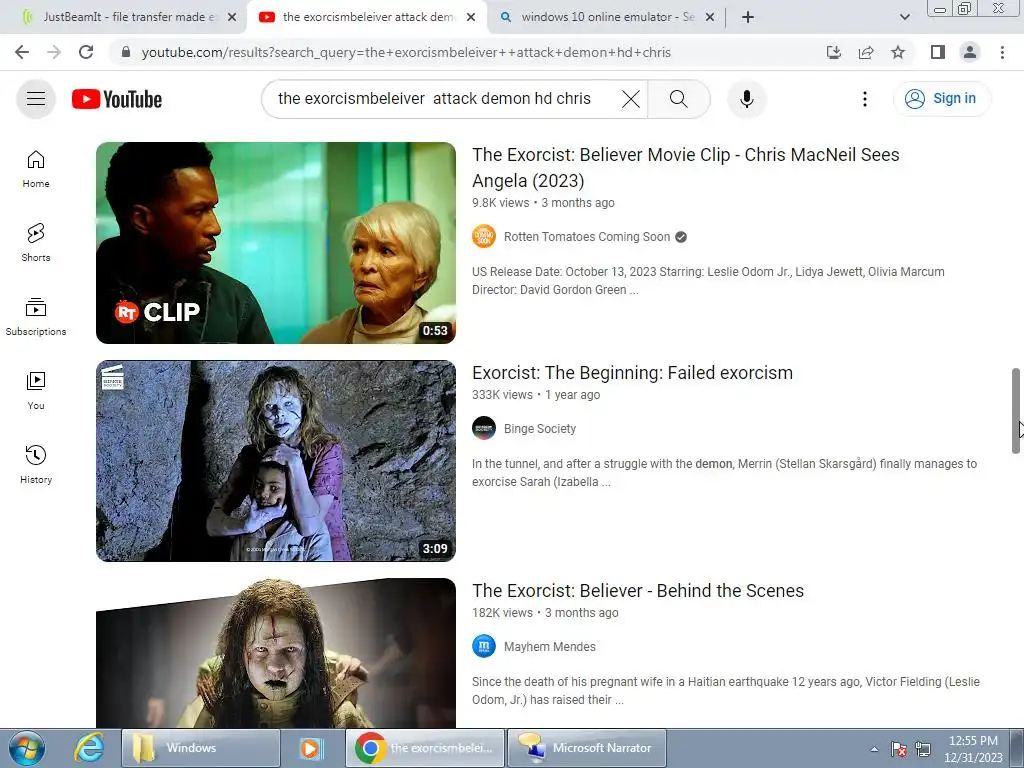Click Mayhem Mendes channel avatar
This screenshot has height=768, width=1024.
(484, 647)
